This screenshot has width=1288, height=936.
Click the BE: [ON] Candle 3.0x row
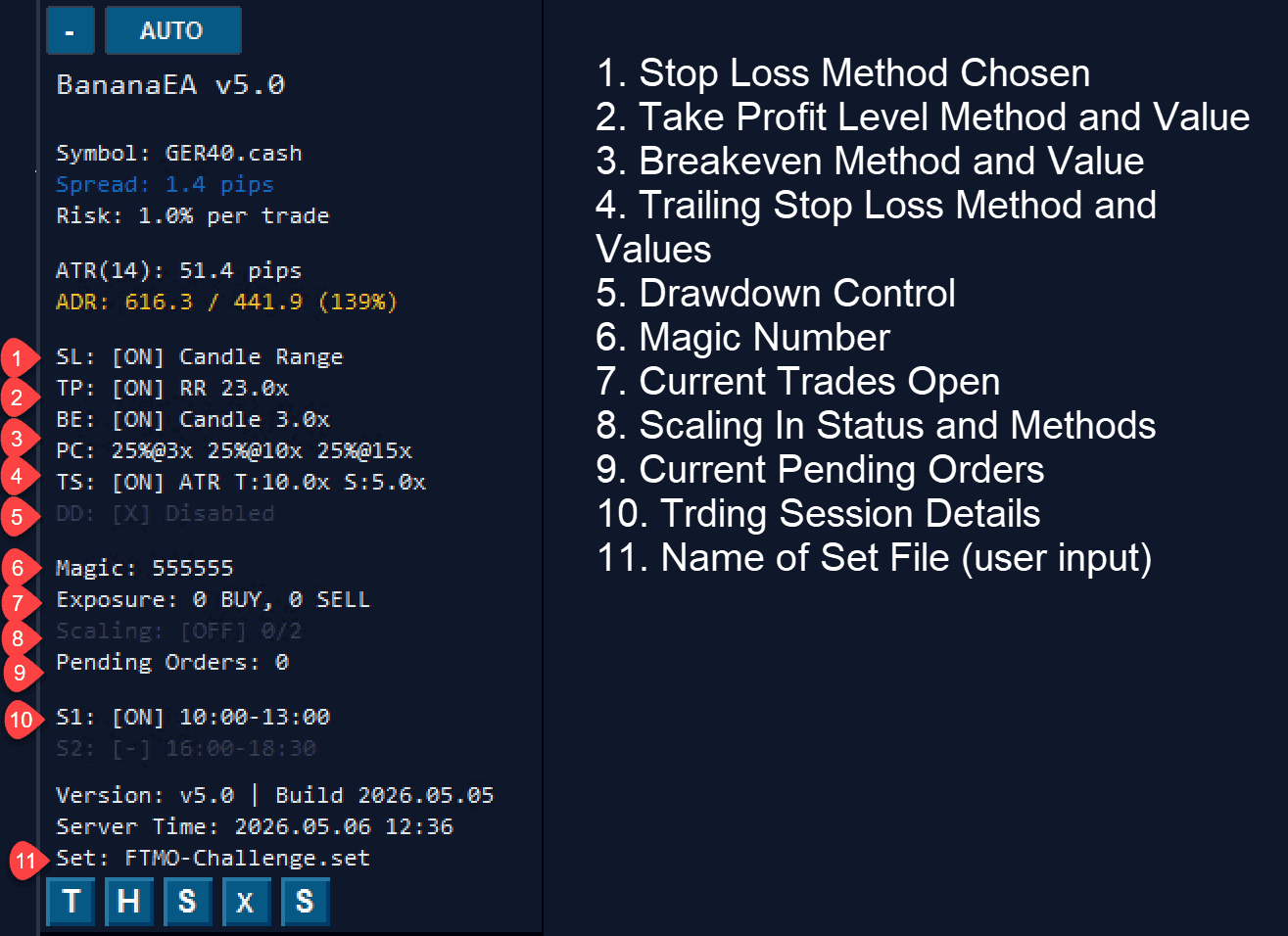tap(193, 420)
